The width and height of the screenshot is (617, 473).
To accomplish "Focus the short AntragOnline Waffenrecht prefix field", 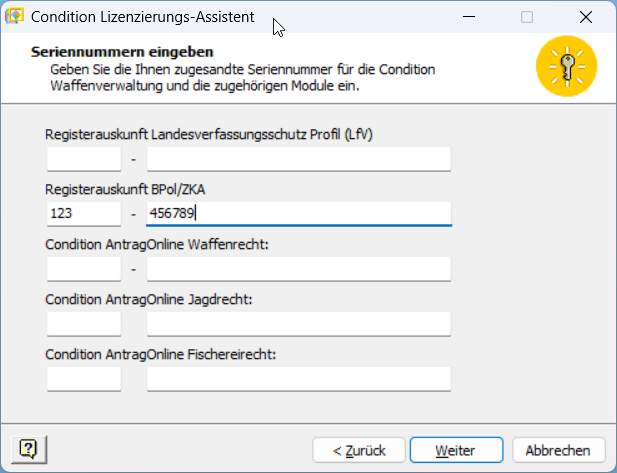I will 84,268.
